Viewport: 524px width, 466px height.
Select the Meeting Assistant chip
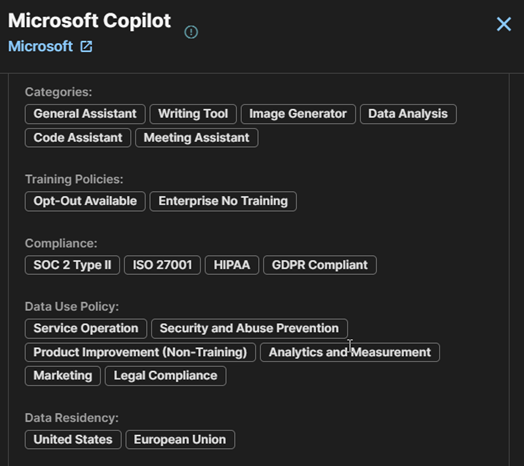tap(196, 138)
